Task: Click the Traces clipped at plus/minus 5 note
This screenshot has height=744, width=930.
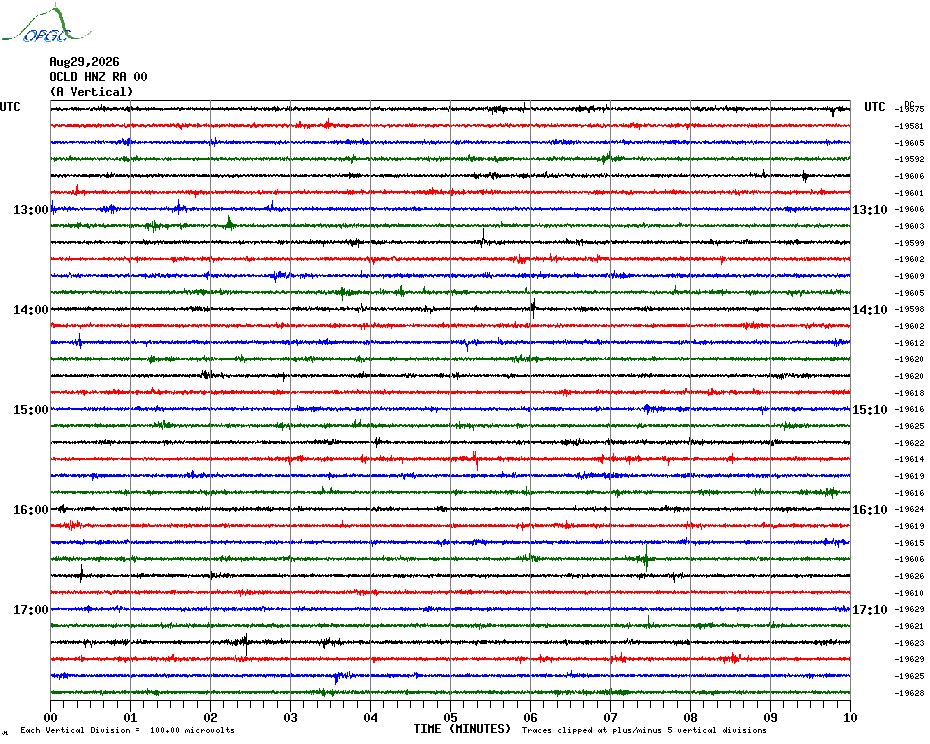Action: click(x=644, y=730)
